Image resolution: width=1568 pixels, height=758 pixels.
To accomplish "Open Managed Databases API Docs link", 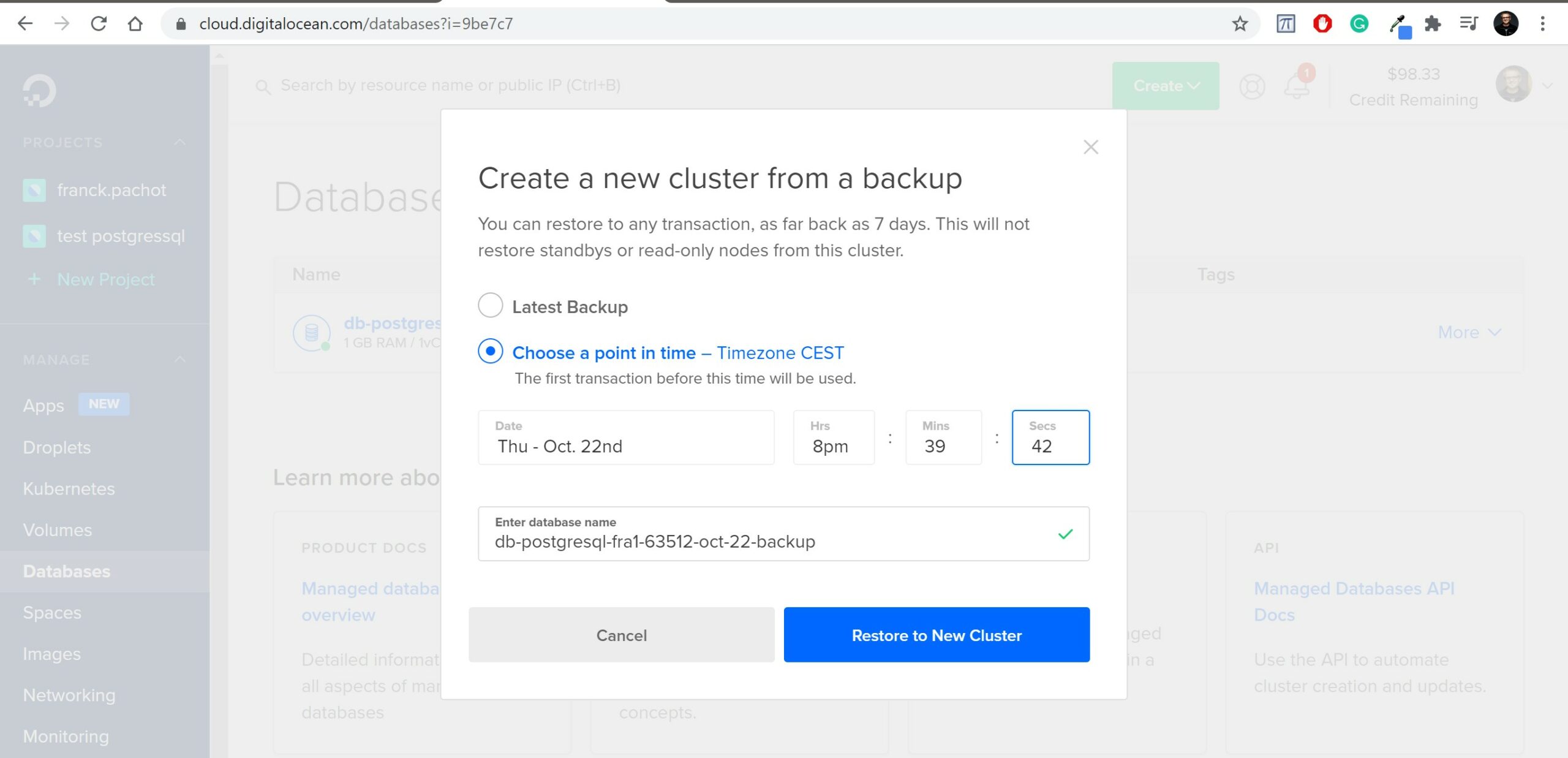I will (1354, 601).
